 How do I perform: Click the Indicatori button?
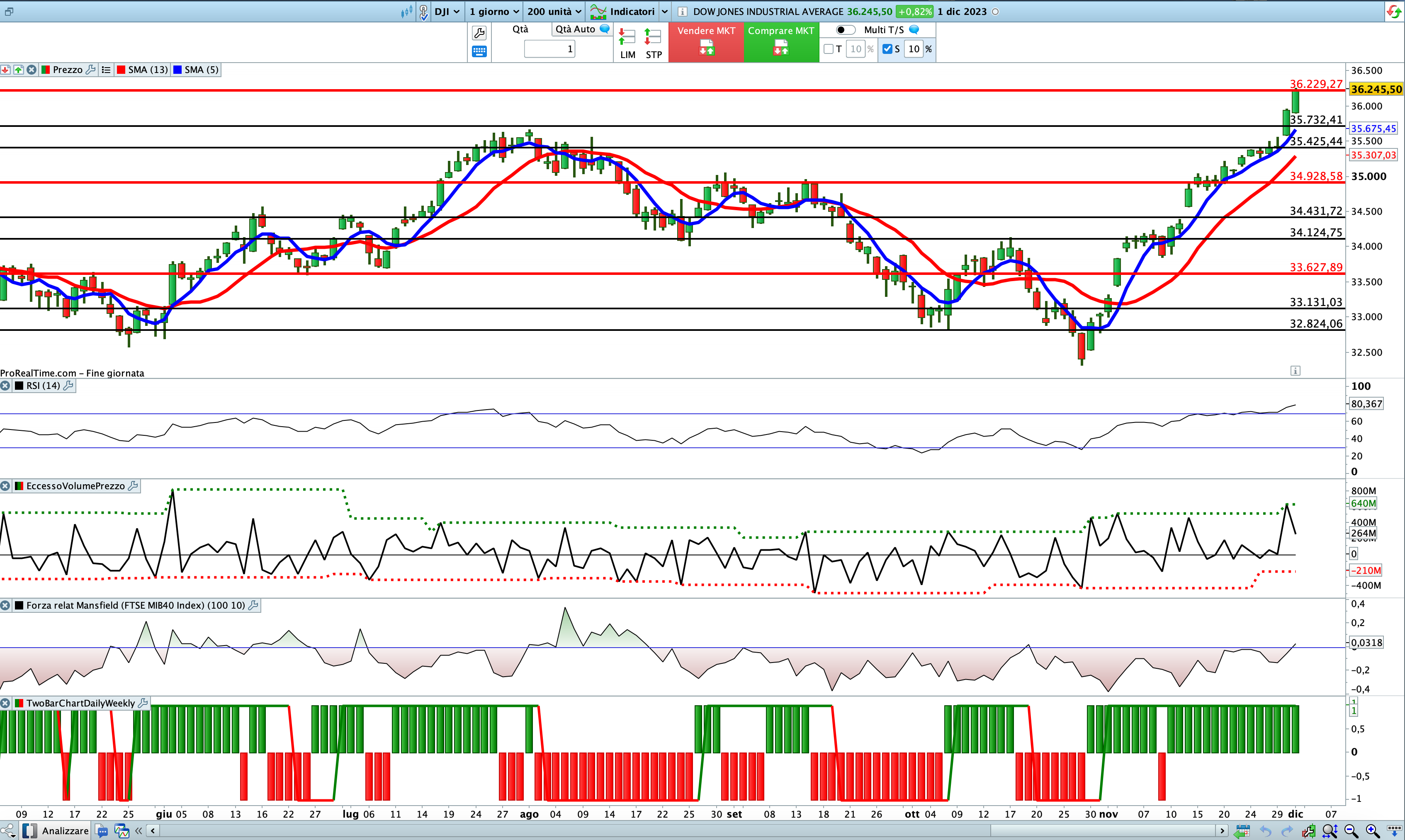[622, 12]
